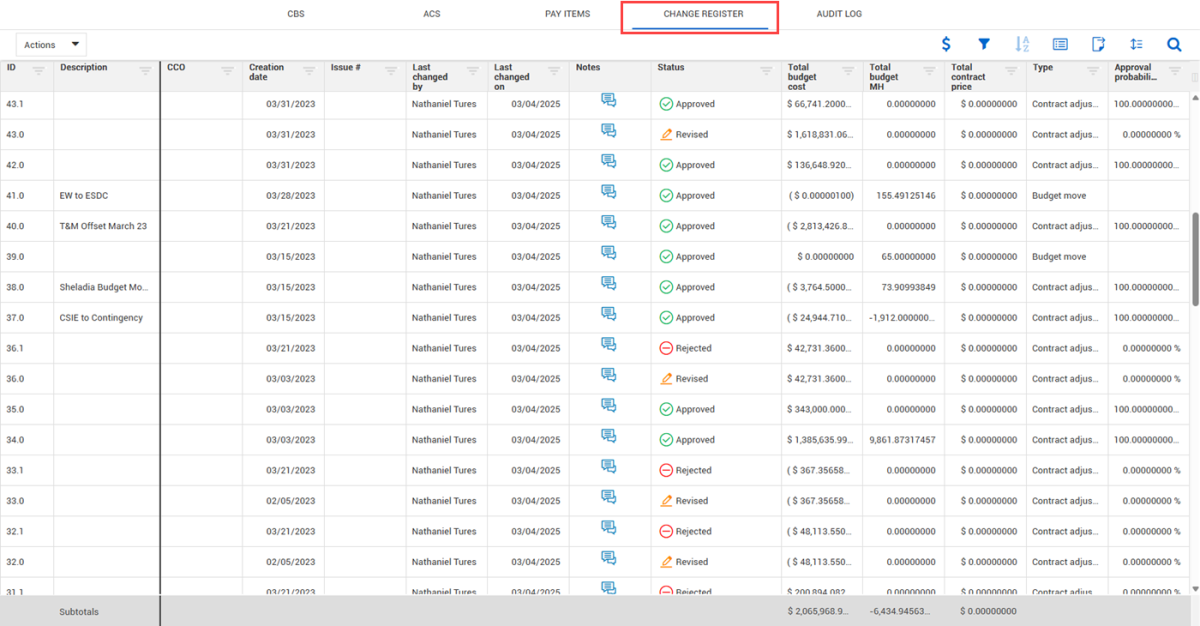Adjust row height with line spacing icon
1200x626 pixels.
(1136, 45)
